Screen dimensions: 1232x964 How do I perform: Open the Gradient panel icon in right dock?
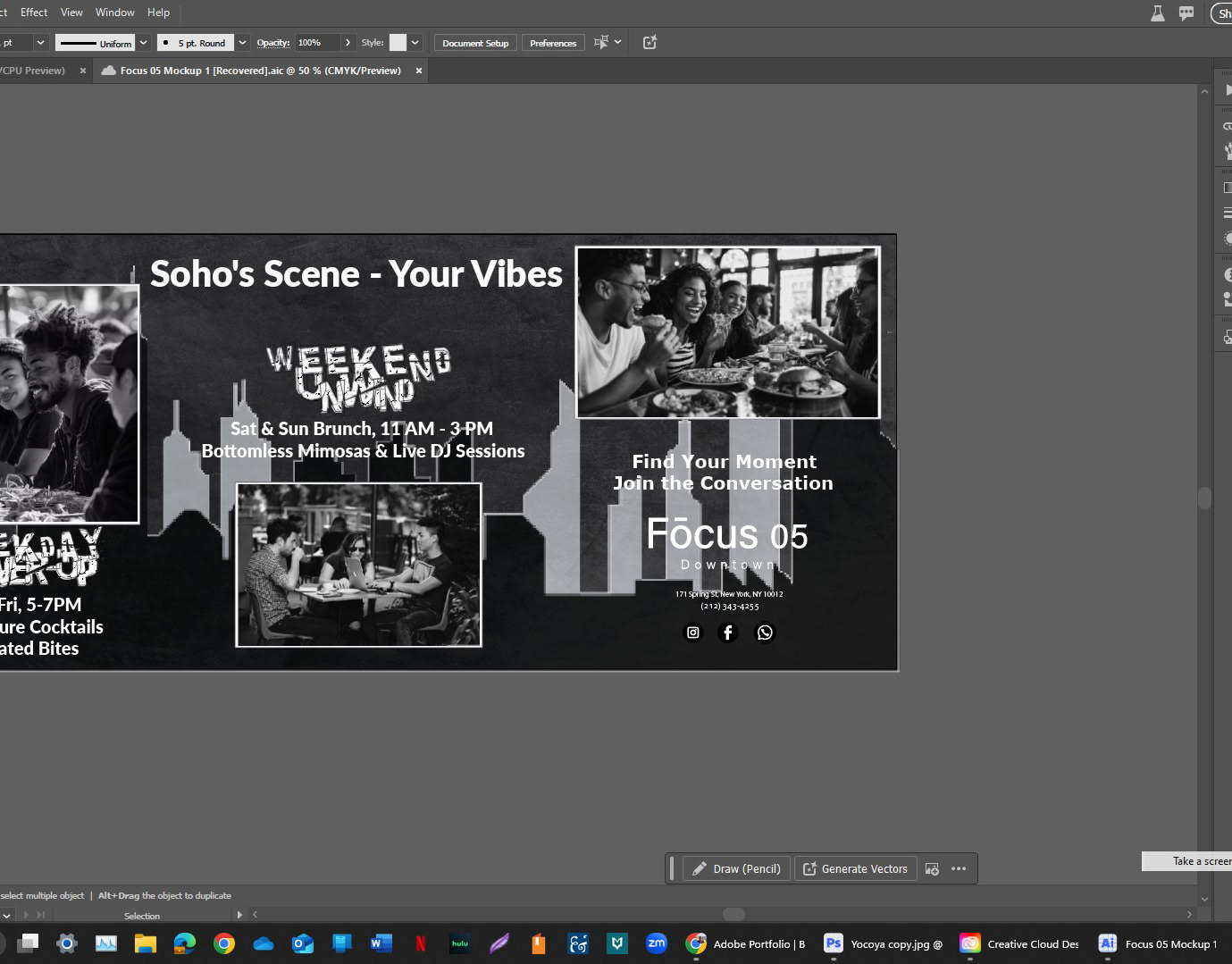1228,188
